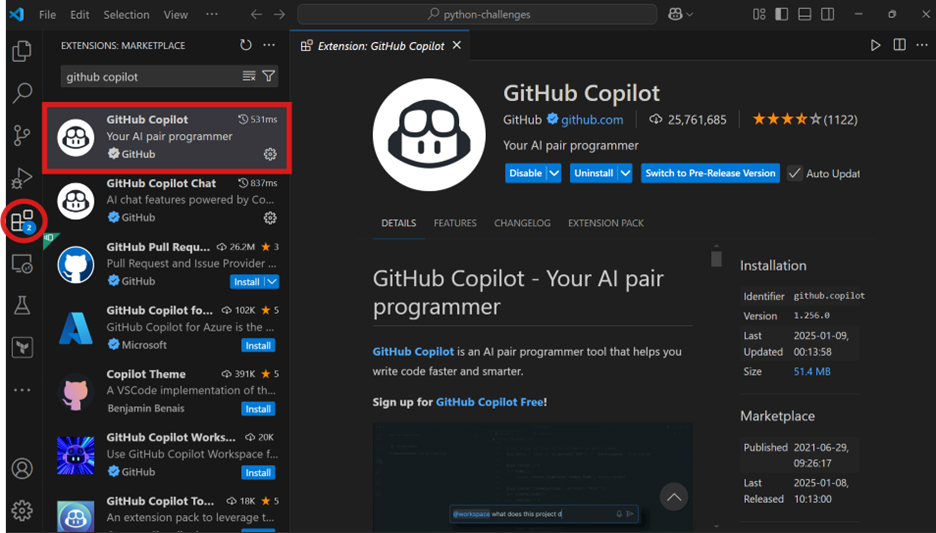The width and height of the screenshot is (936, 533).
Task: Open the Edit menu
Action: pyautogui.click(x=79, y=15)
